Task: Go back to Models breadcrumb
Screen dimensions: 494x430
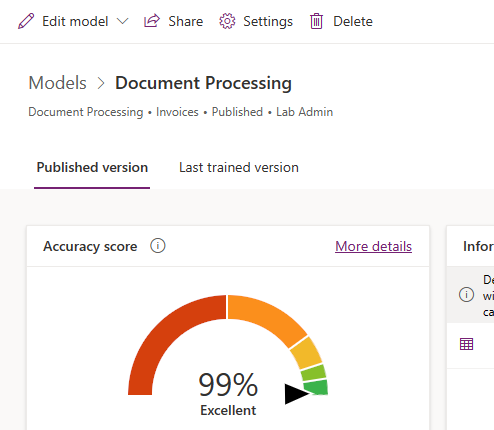Action: point(57,83)
